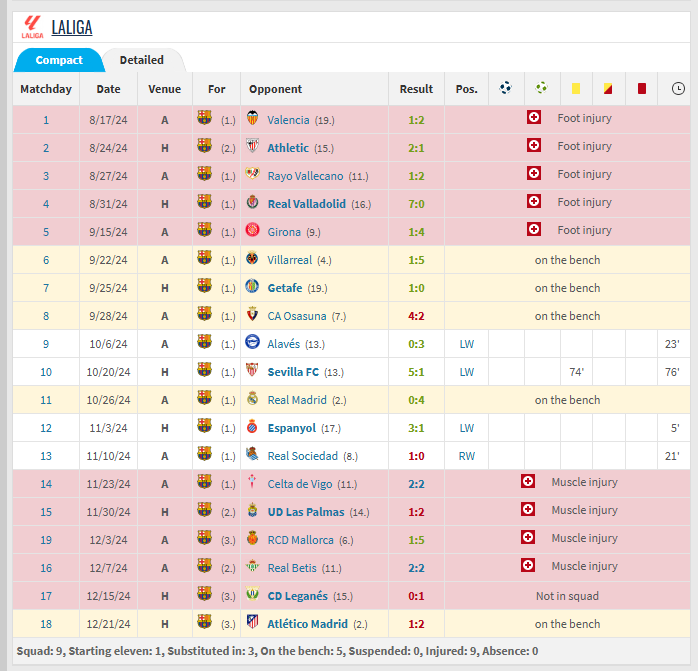Click the Girona club crest
The height and width of the screenshot is (671, 698).
tap(252, 230)
